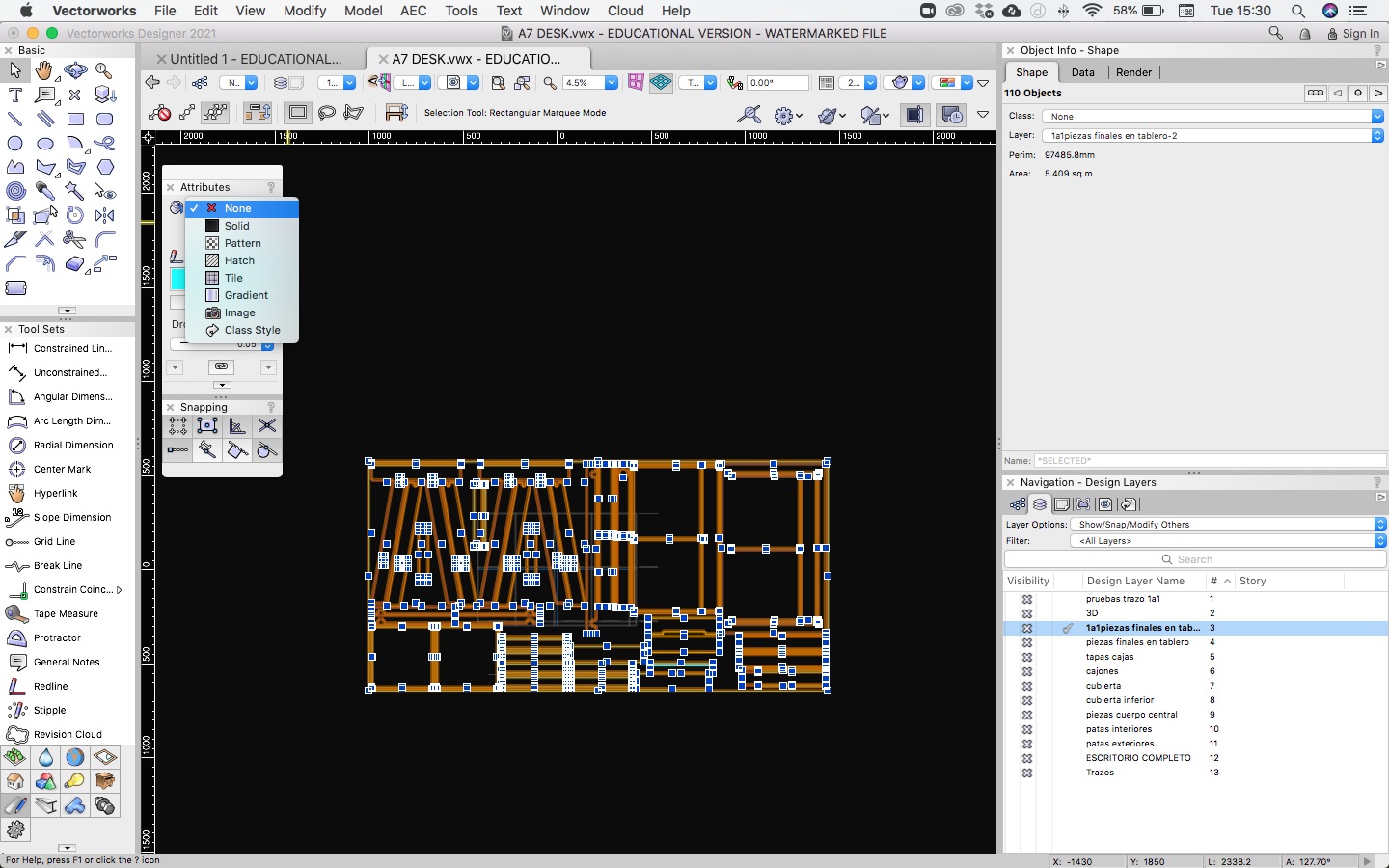Select the Trim scissors tool
The width and height of the screenshot is (1389, 868).
pyautogui.click(x=74, y=238)
